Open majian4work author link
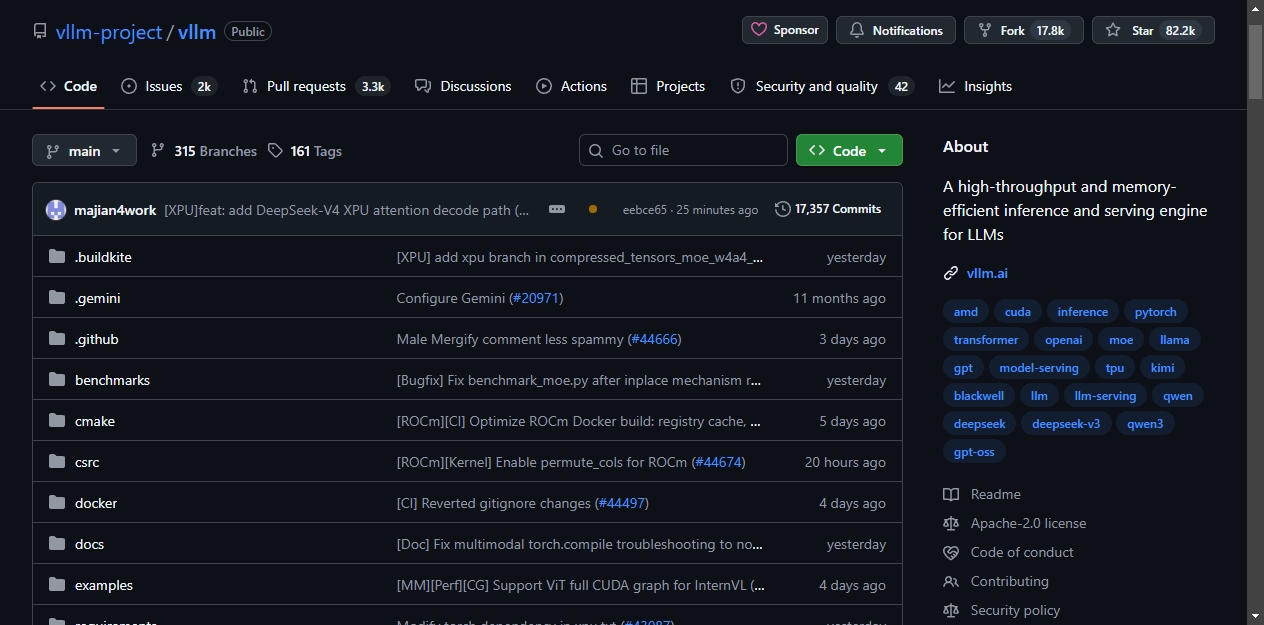 115,210
